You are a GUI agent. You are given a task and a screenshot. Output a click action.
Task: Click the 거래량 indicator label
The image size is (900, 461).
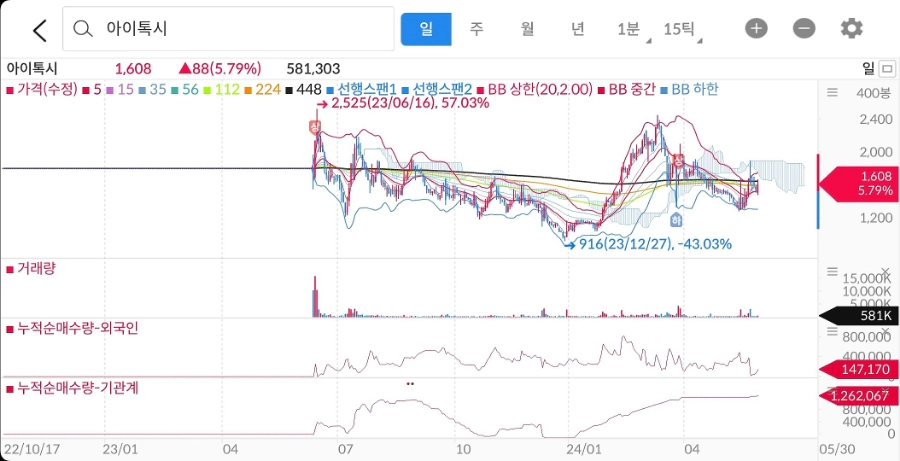(x=31, y=268)
